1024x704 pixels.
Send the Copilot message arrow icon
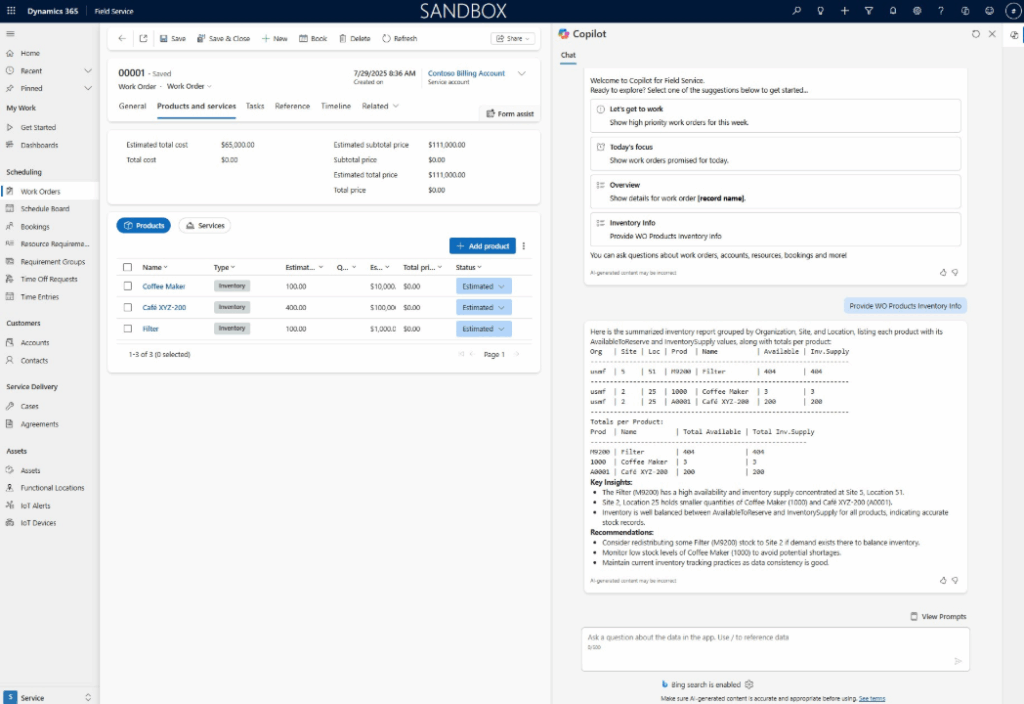coord(958,661)
